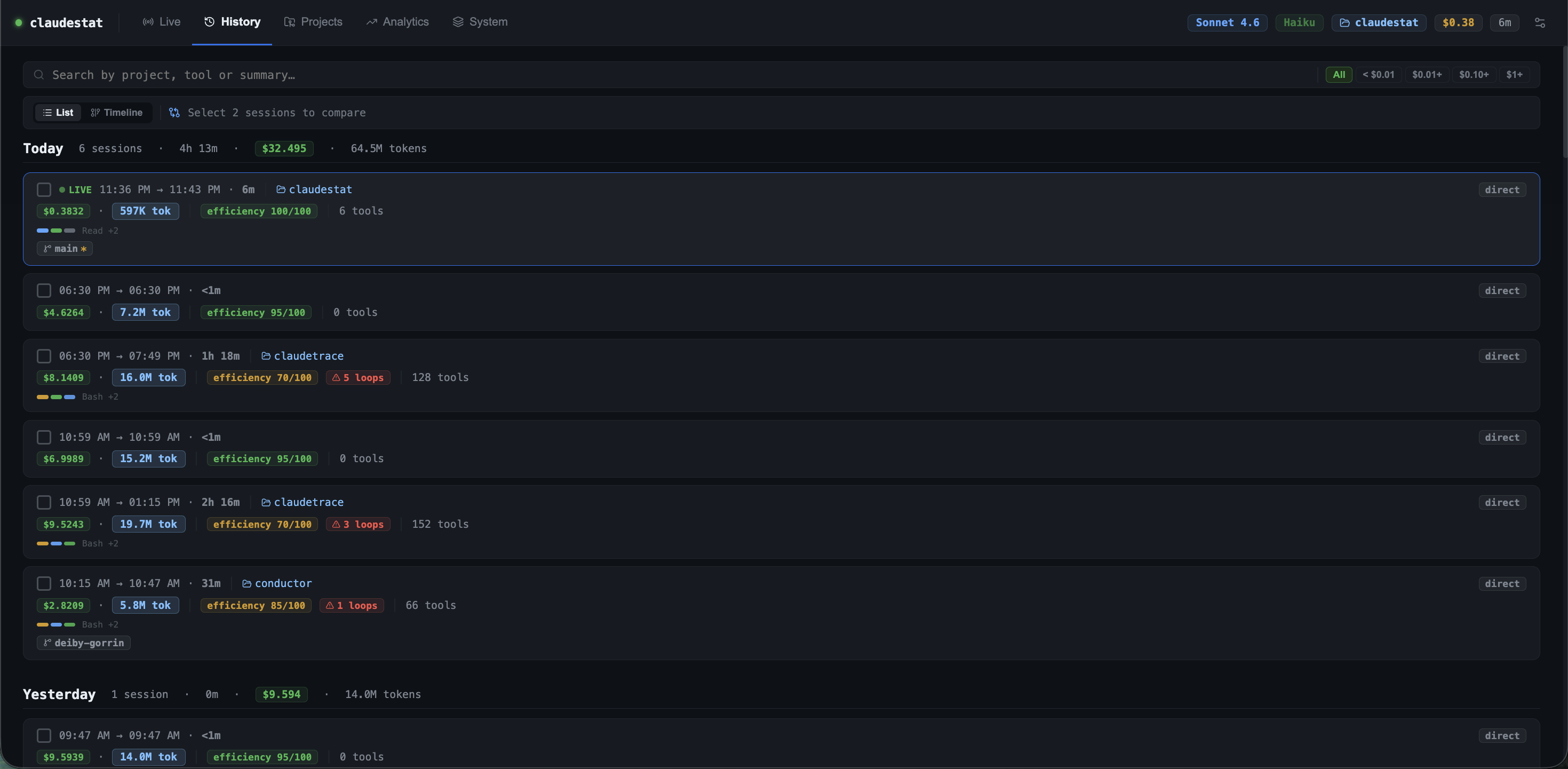Check the conductor session checkbox
Image resolution: width=1568 pixels, height=769 pixels.
click(x=44, y=583)
